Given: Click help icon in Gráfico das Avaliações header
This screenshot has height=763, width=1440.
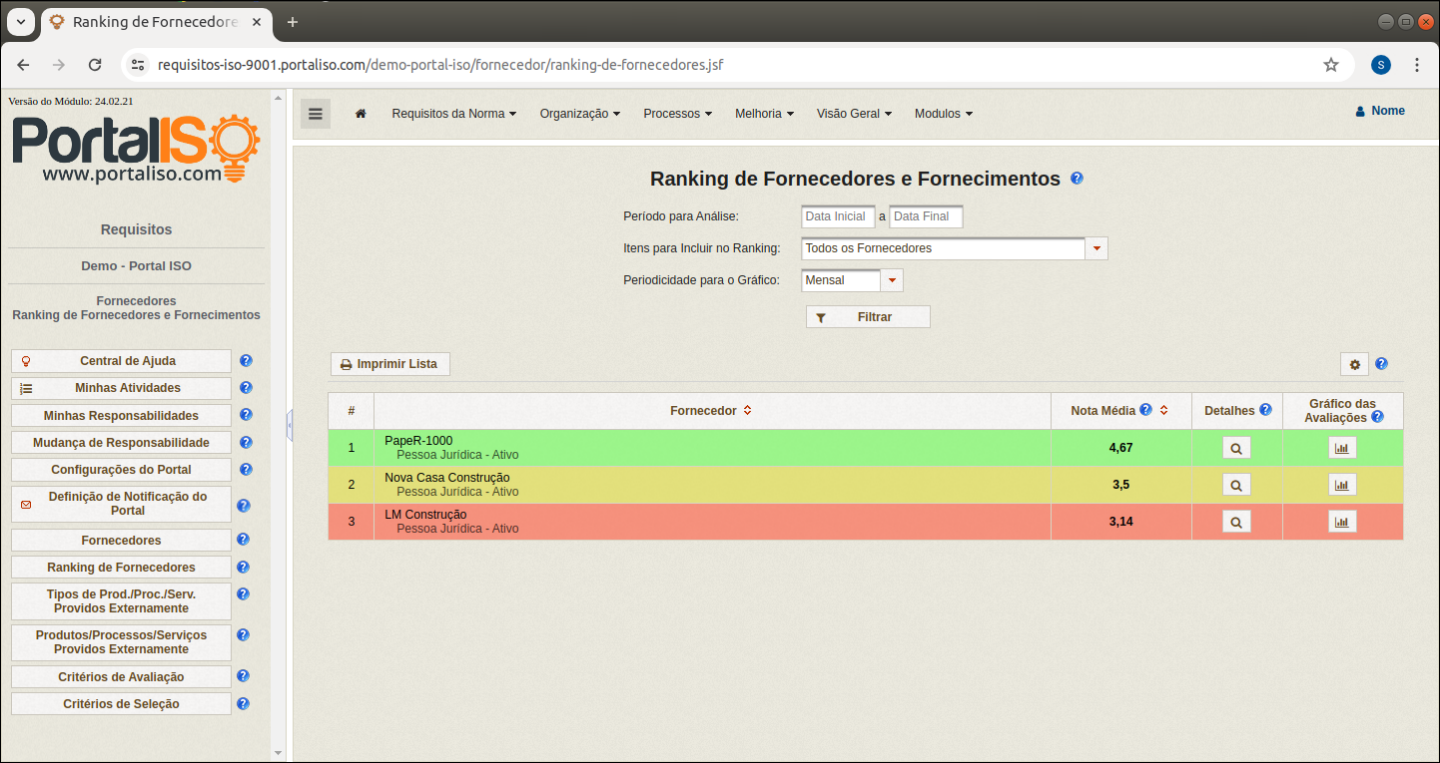Looking at the screenshot, I should (1378, 417).
